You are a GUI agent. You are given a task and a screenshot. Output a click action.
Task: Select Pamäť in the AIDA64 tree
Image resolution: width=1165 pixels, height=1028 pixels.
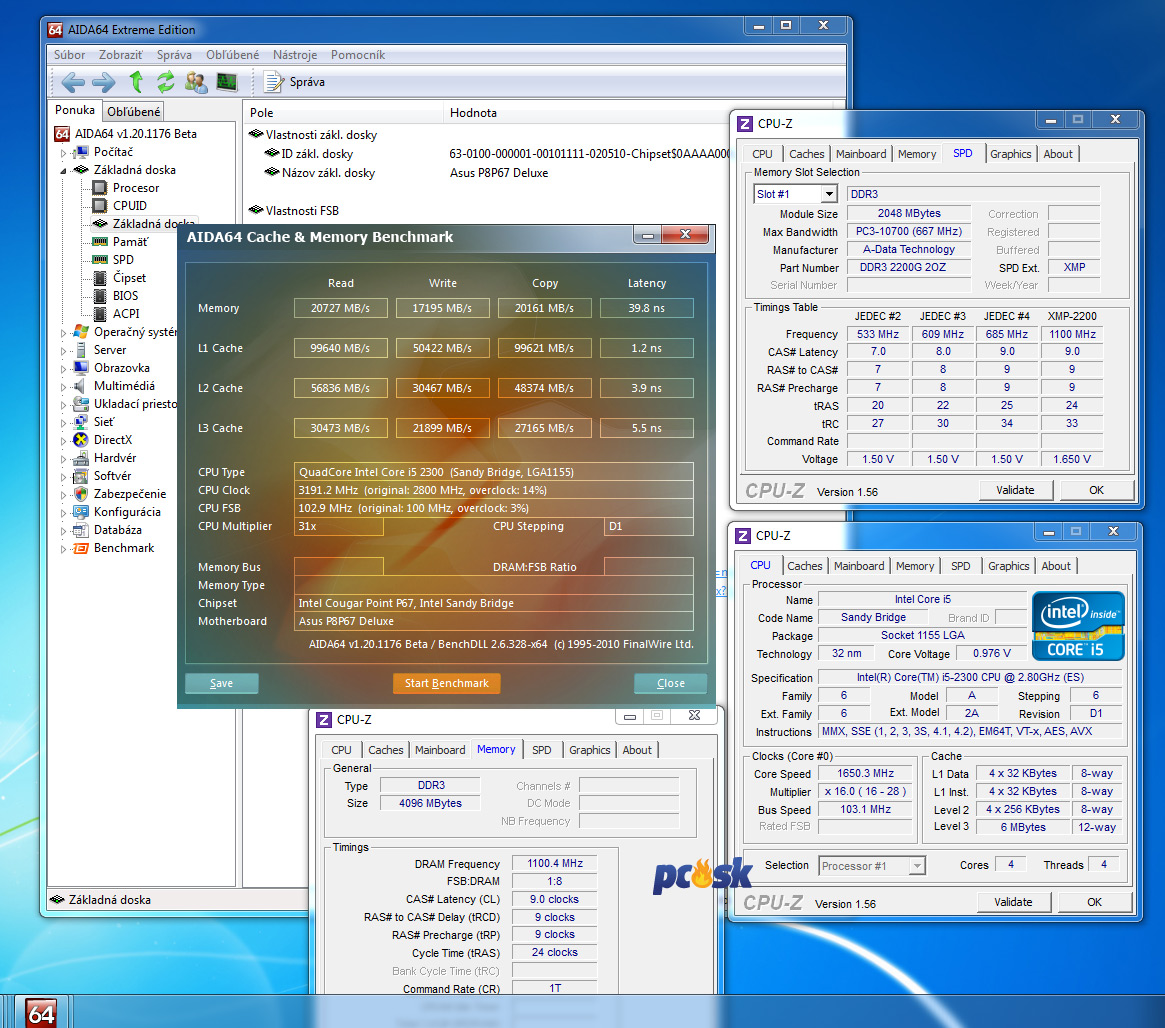[x=130, y=242]
